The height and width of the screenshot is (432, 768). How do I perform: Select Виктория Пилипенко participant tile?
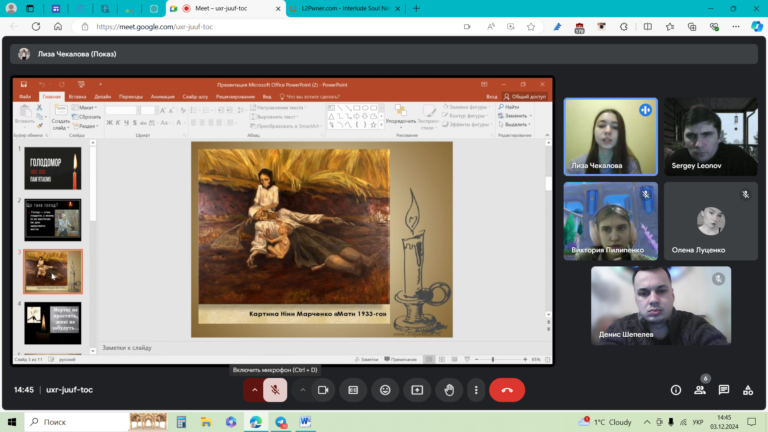[x=611, y=221]
